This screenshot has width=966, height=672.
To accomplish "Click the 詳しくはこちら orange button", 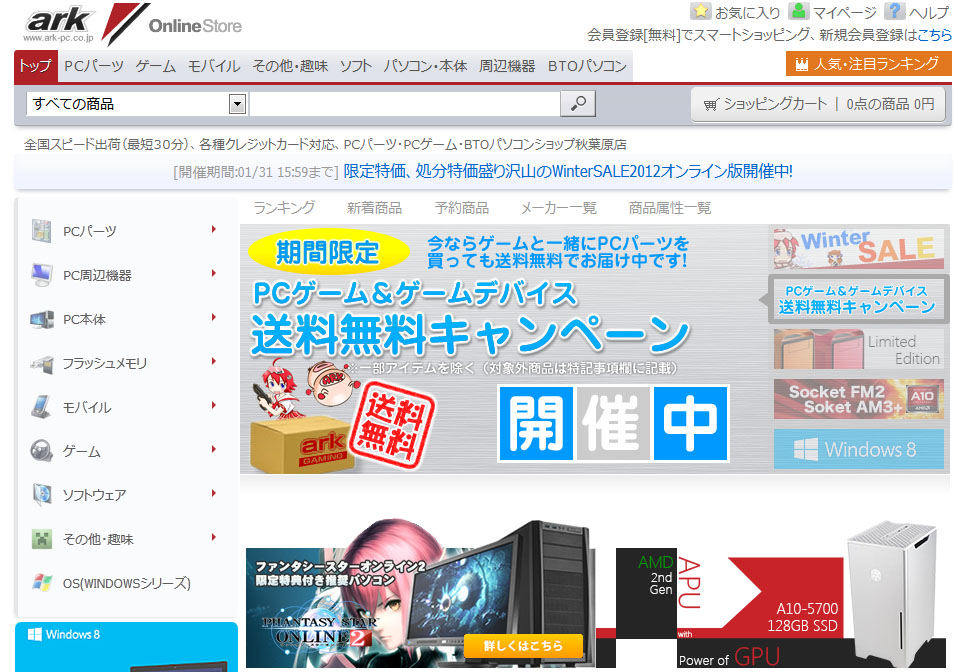I will pyautogui.click(x=523, y=646).
